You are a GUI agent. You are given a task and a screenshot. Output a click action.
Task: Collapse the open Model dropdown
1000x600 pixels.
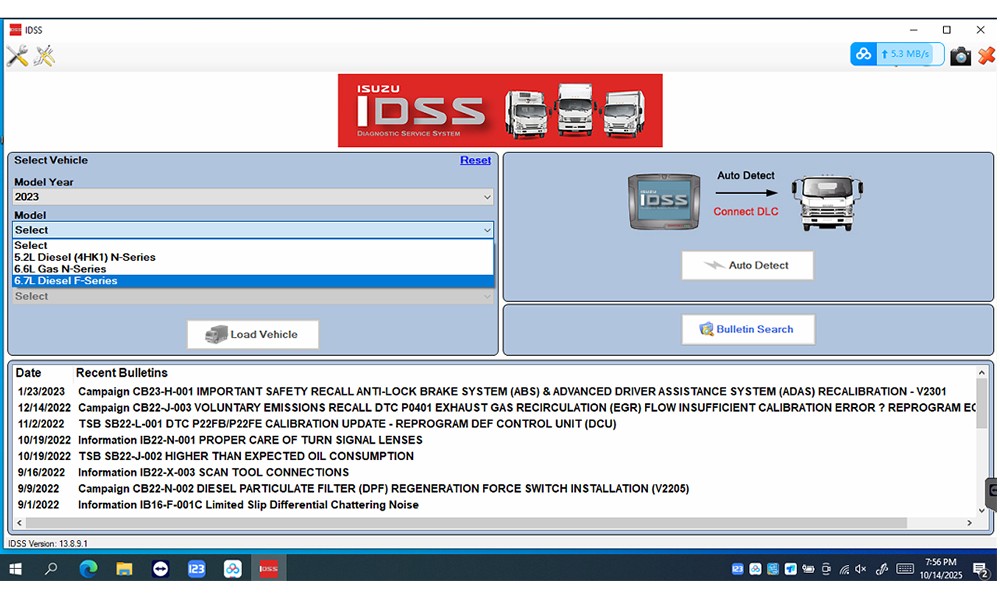(x=486, y=230)
